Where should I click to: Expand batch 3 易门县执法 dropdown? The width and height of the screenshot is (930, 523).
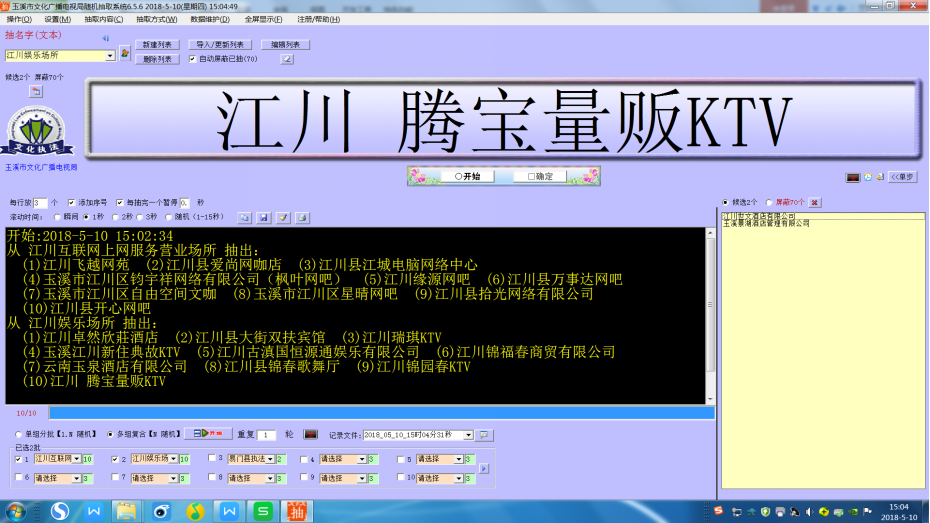(270, 459)
